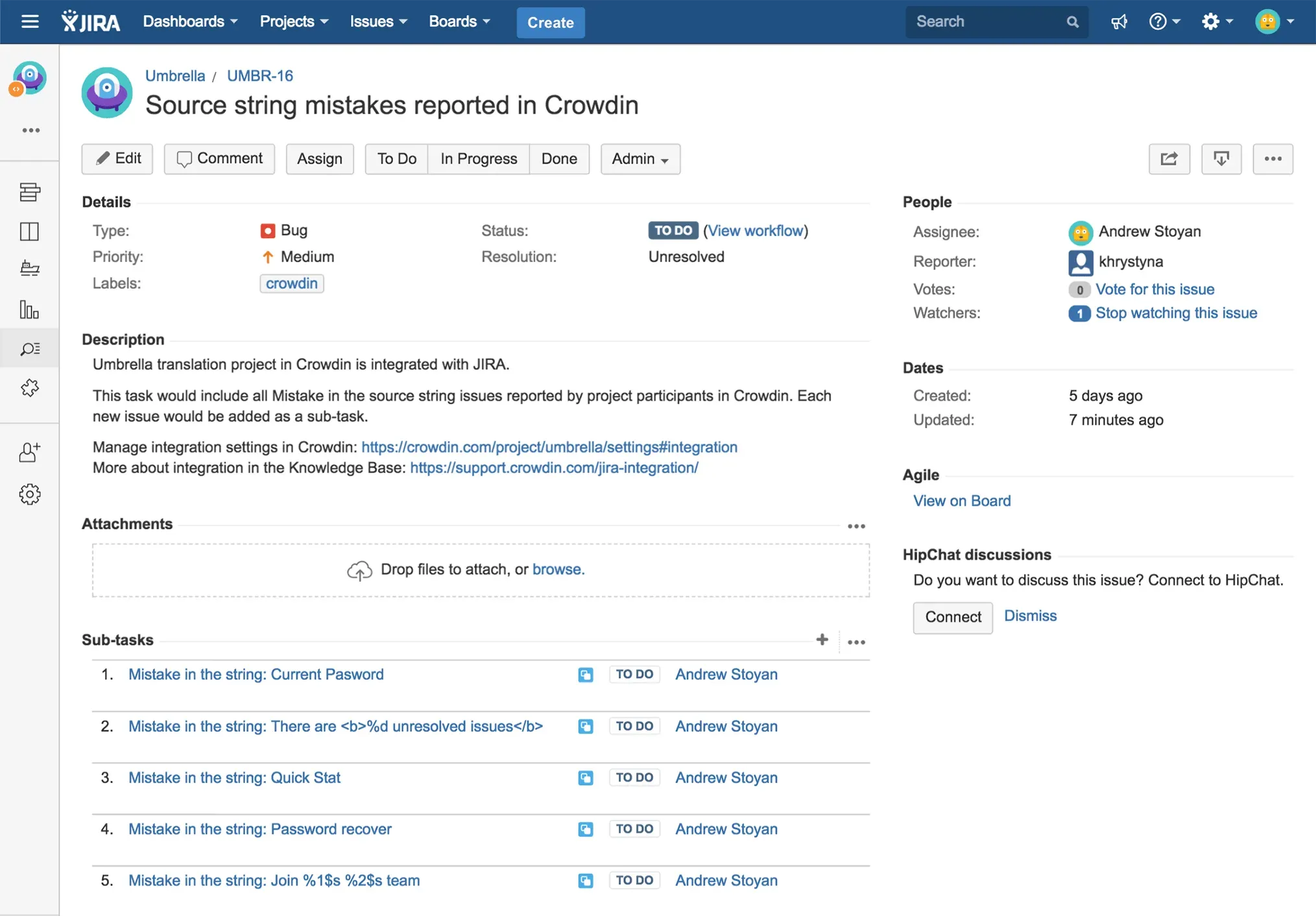Image resolution: width=1316 pixels, height=916 pixels.
Task: Expand the Admin dropdown button
Action: (640, 159)
